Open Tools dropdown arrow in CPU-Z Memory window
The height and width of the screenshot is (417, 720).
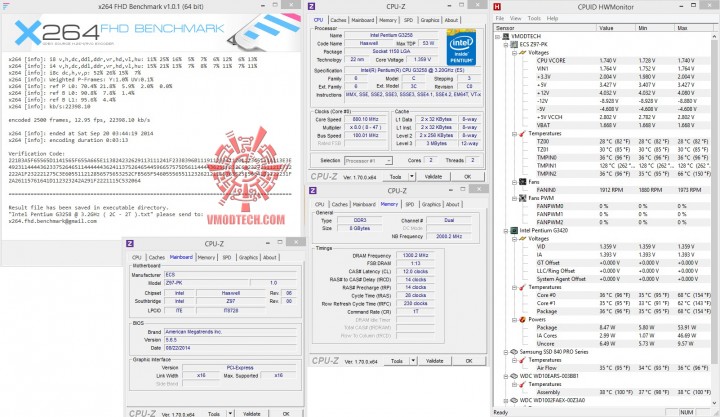click(413, 361)
